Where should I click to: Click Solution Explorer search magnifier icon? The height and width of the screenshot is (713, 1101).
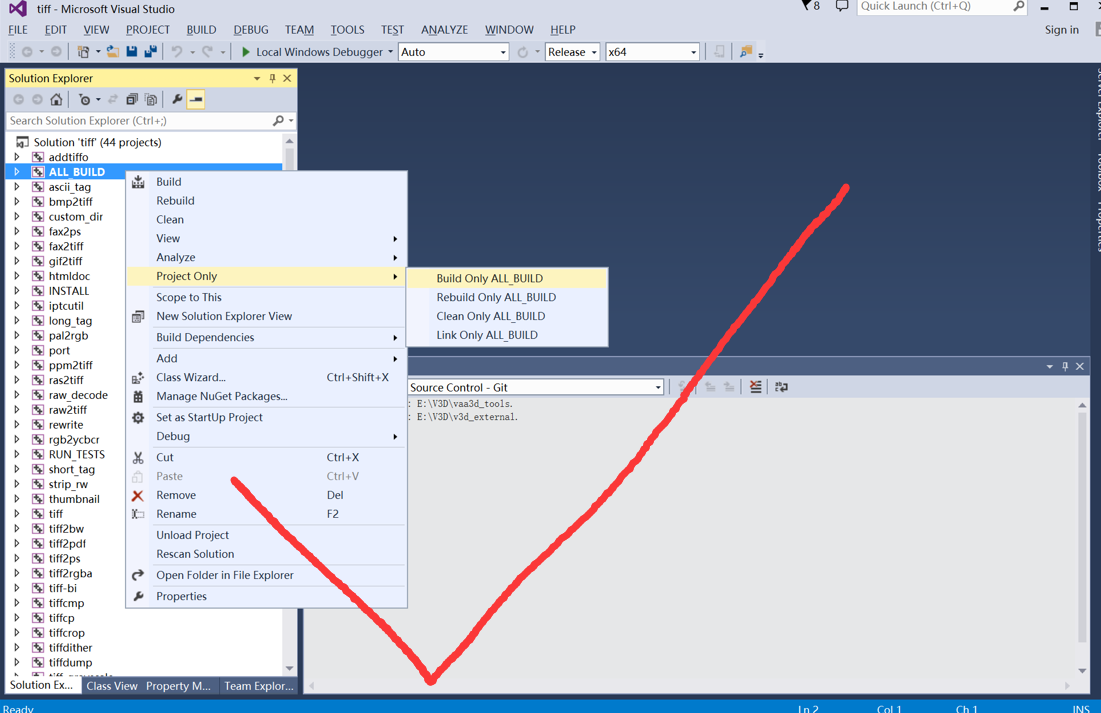(278, 121)
